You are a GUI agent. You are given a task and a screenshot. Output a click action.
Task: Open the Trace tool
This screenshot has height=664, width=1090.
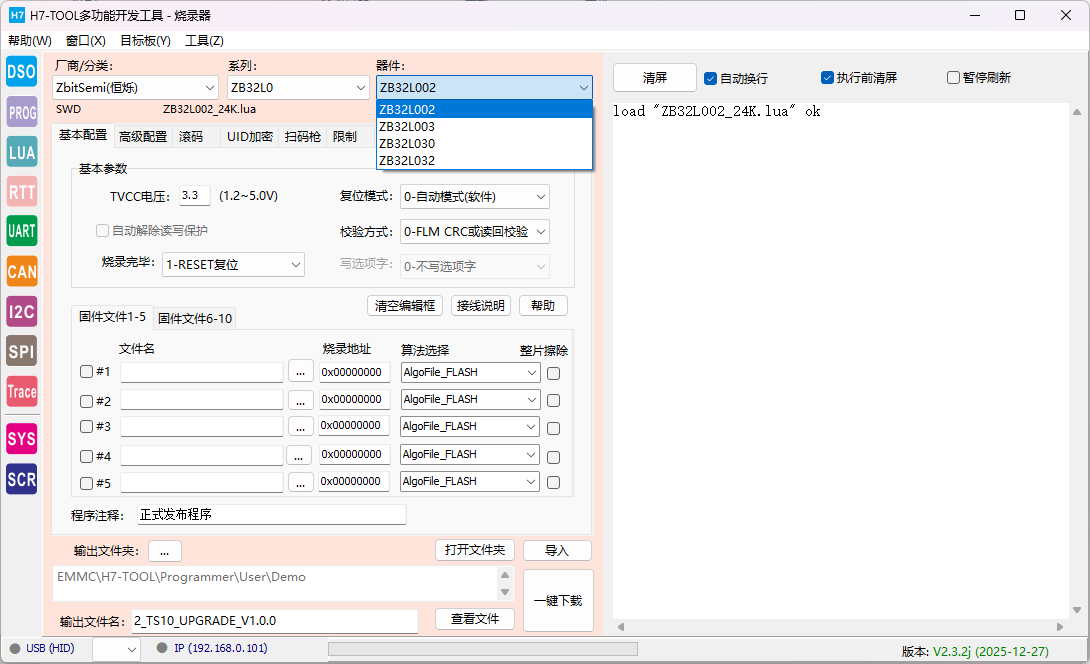[x=21, y=392]
